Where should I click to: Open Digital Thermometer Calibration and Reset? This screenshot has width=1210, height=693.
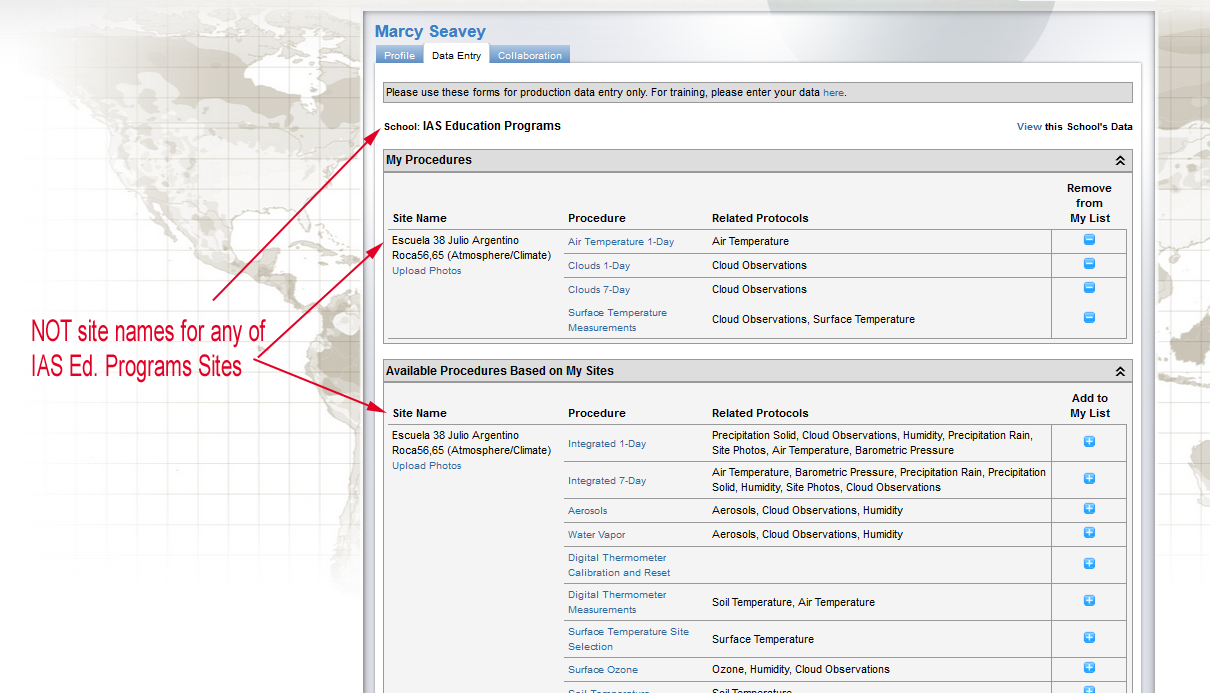pos(618,565)
